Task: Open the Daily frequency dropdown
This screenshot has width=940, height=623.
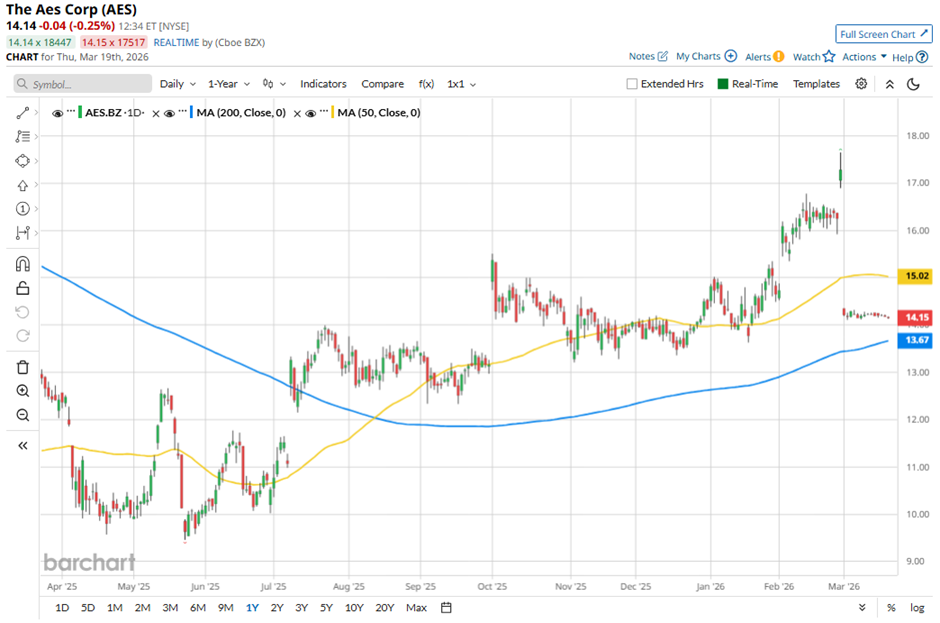Action: coord(177,84)
